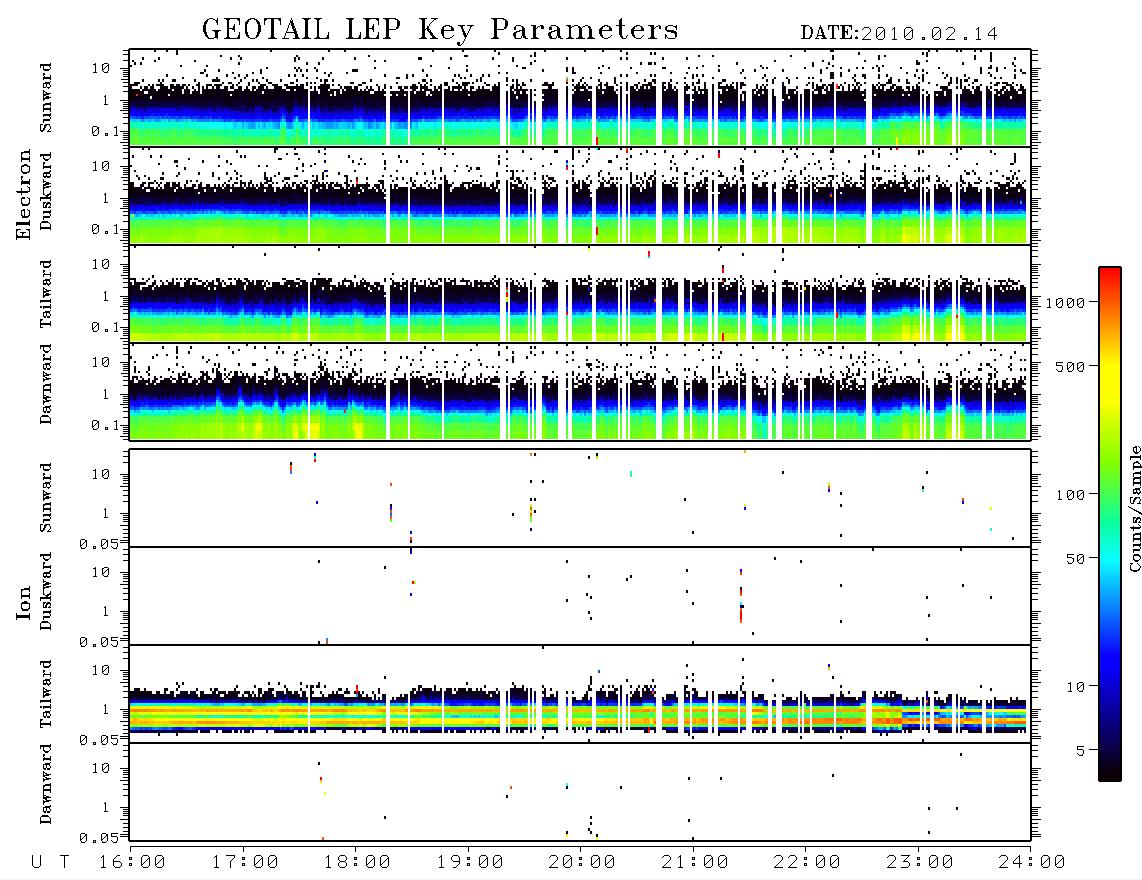Screen dimensions: 1142x880
Task: Click the Electron Sunward spectrogram panel
Action: tap(580, 98)
